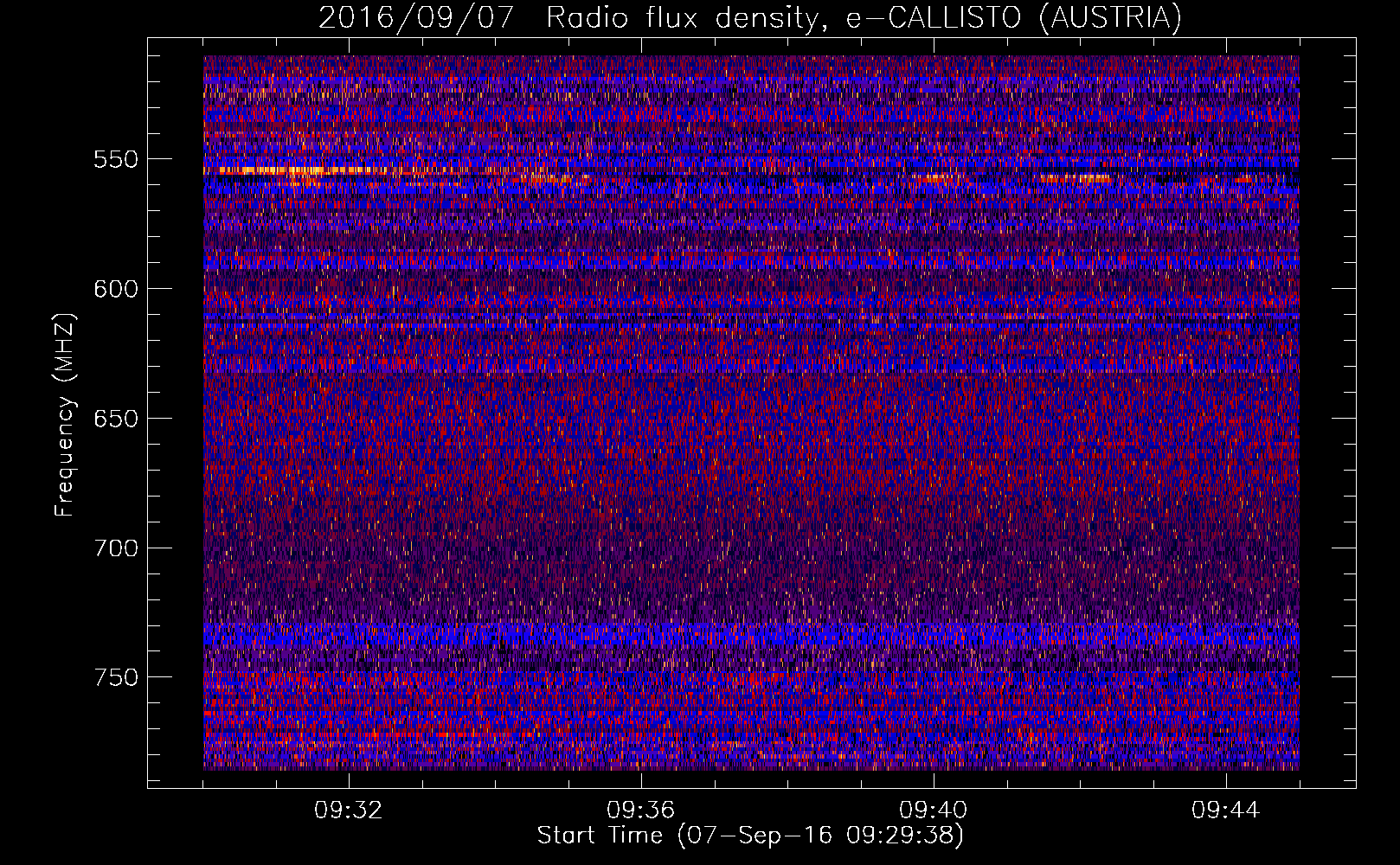1400x865 pixels.
Task: Click the 750 frequency tick label
Action: pos(116,677)
